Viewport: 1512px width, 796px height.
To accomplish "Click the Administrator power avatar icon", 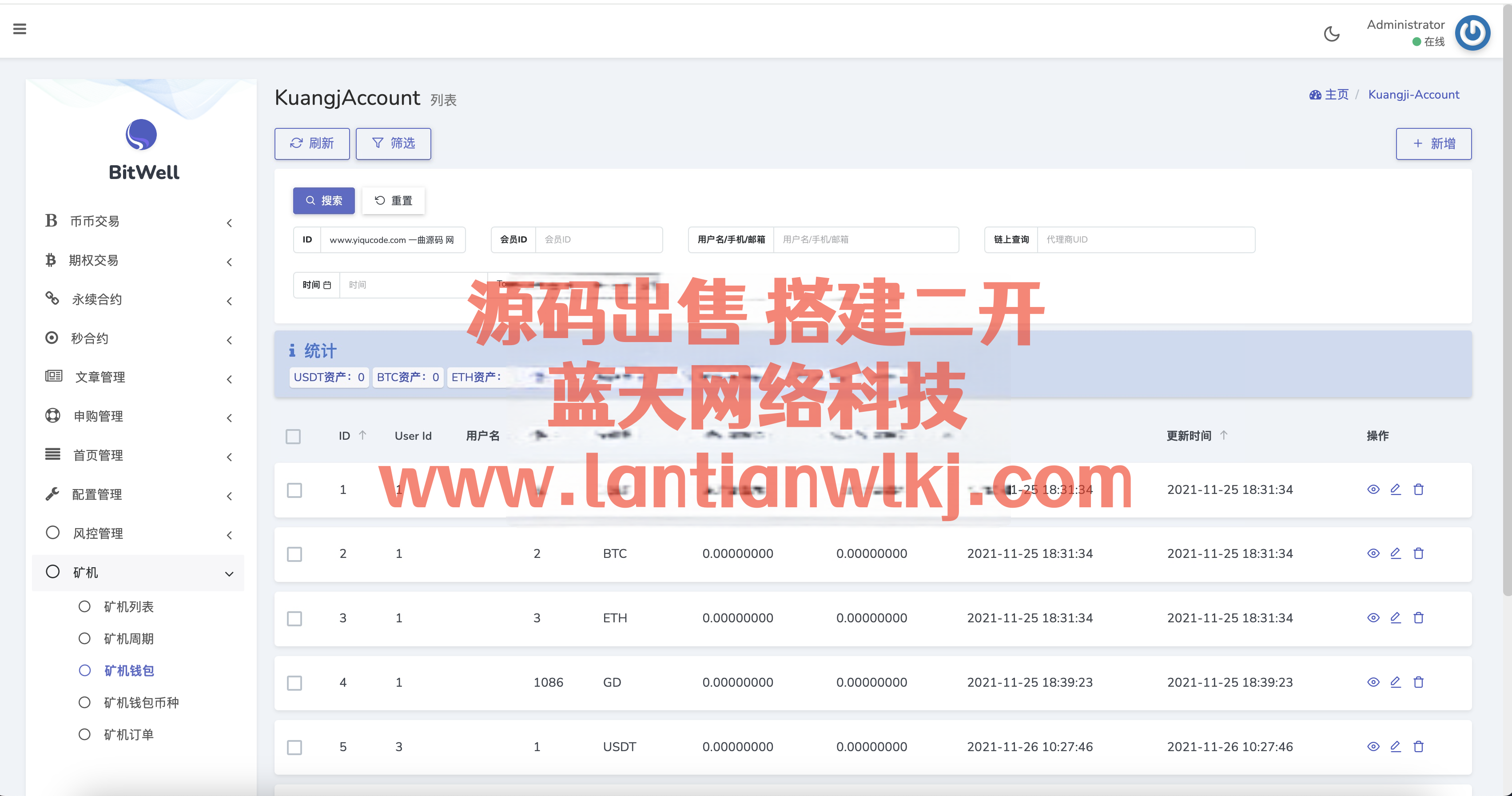I will coord(1472,33).
